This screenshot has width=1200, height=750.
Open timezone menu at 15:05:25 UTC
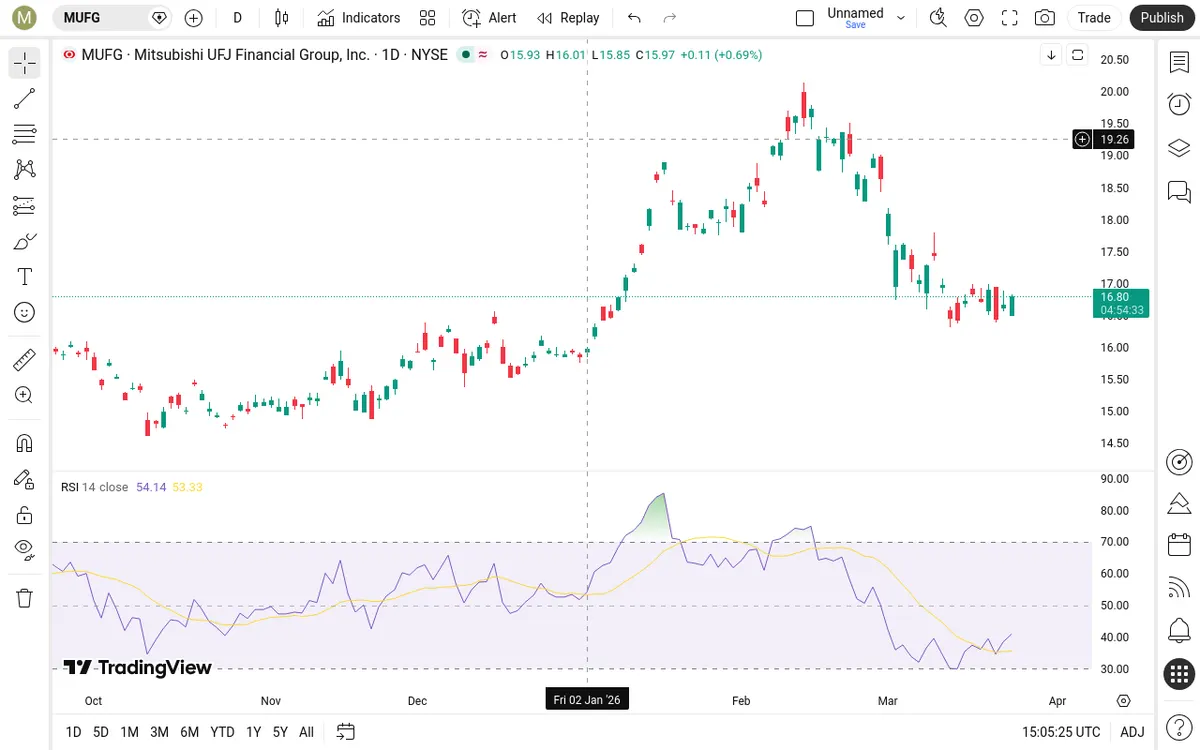coord(1061,732)
